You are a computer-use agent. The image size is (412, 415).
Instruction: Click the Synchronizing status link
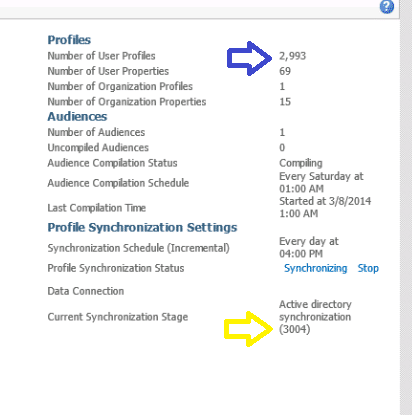pos(315,268)
